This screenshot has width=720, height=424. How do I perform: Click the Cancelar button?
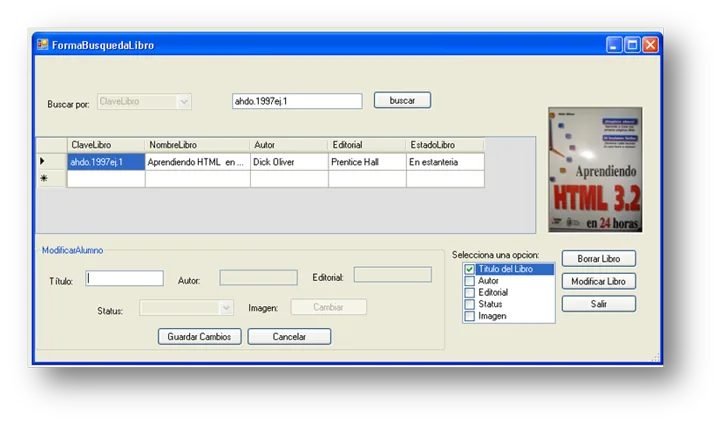coord(289,336)
